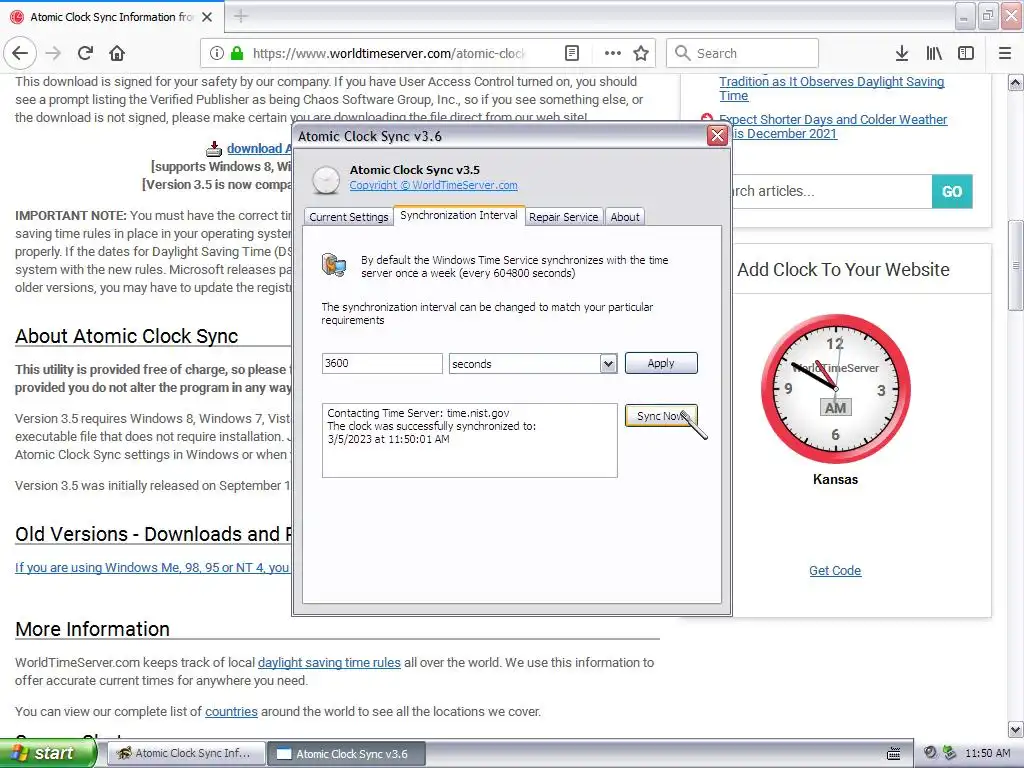Click the Kansas analog clock widget

(x=835, y=389)
